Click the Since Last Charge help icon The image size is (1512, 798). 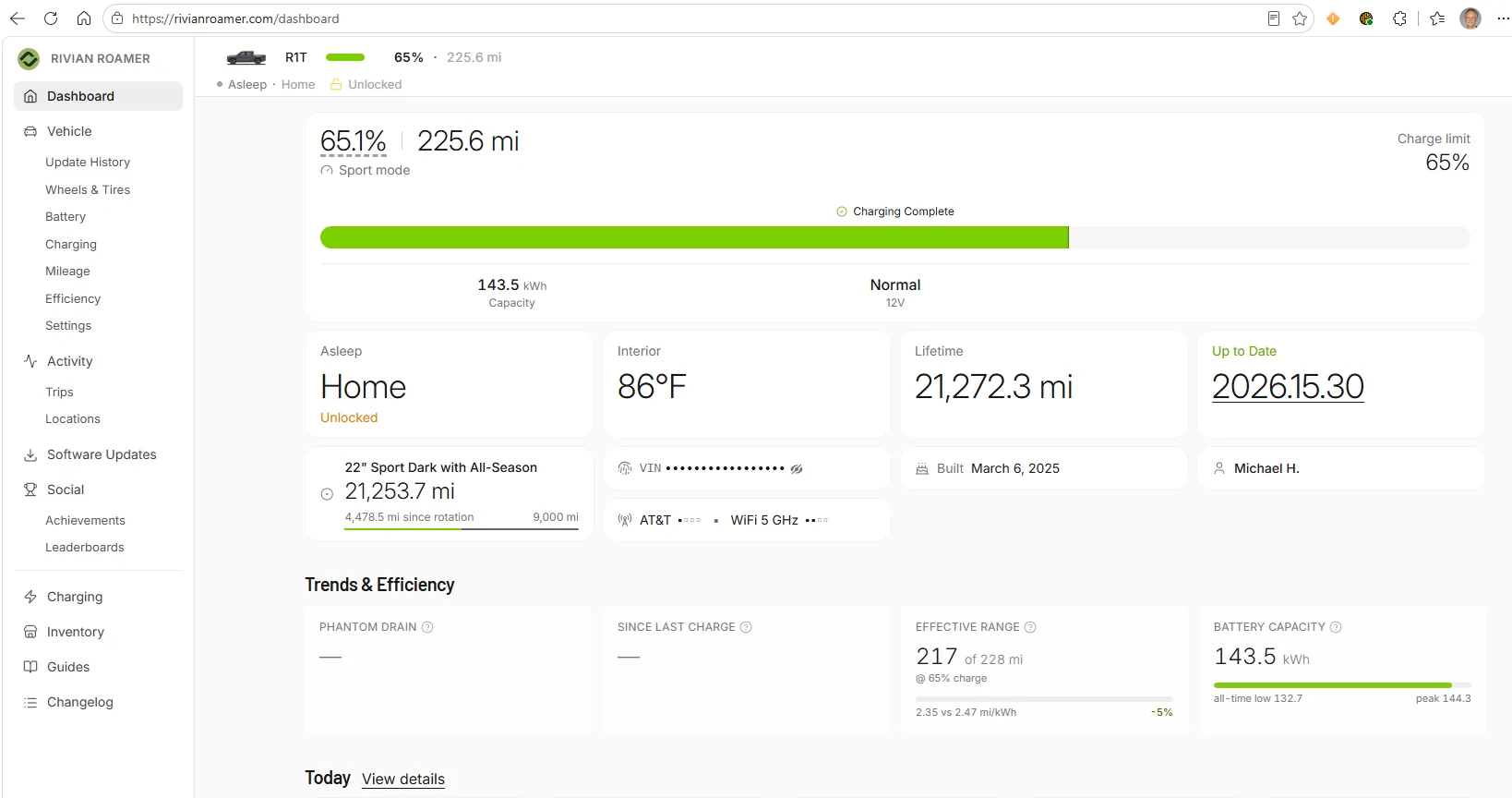pos(746,627)
